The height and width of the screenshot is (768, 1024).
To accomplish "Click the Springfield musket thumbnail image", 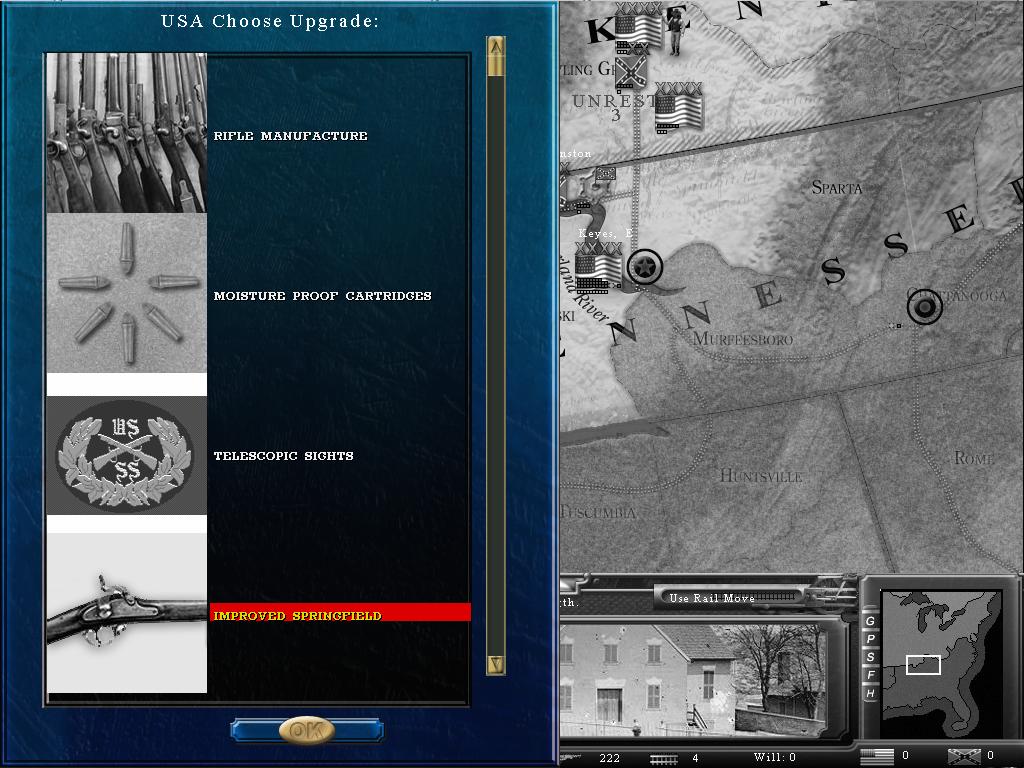I will (x=127, y=613).
